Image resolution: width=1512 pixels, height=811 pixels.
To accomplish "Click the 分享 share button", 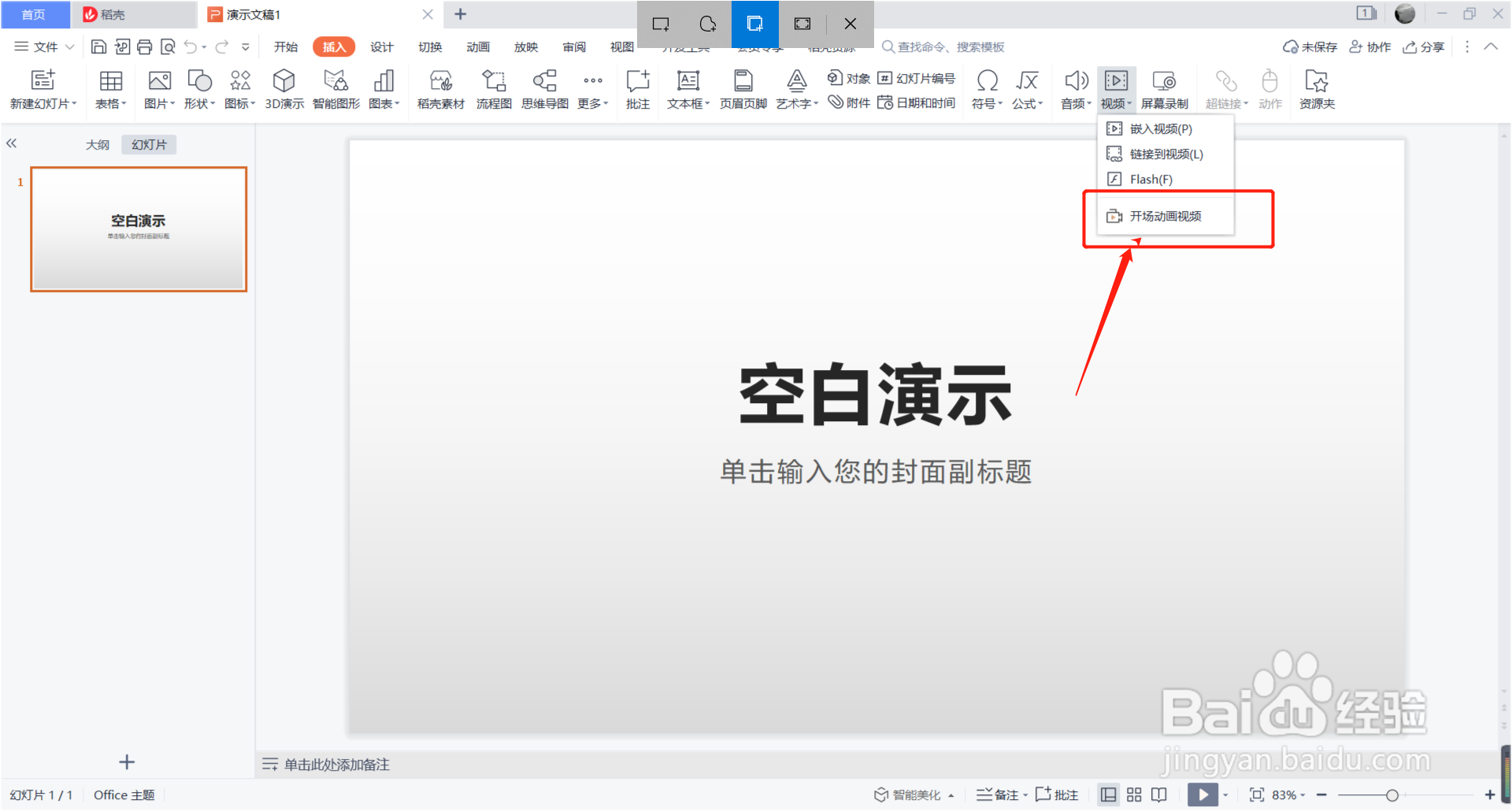I will tap(1424, 47).
